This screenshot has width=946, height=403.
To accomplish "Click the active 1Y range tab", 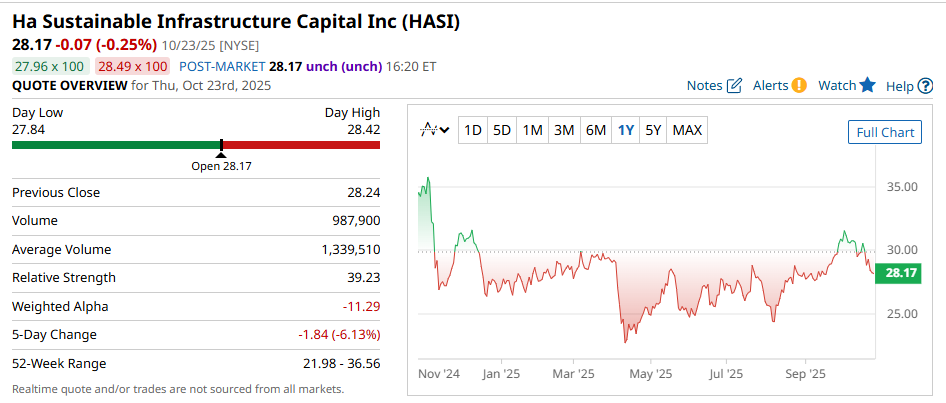I will coord(626,130).
